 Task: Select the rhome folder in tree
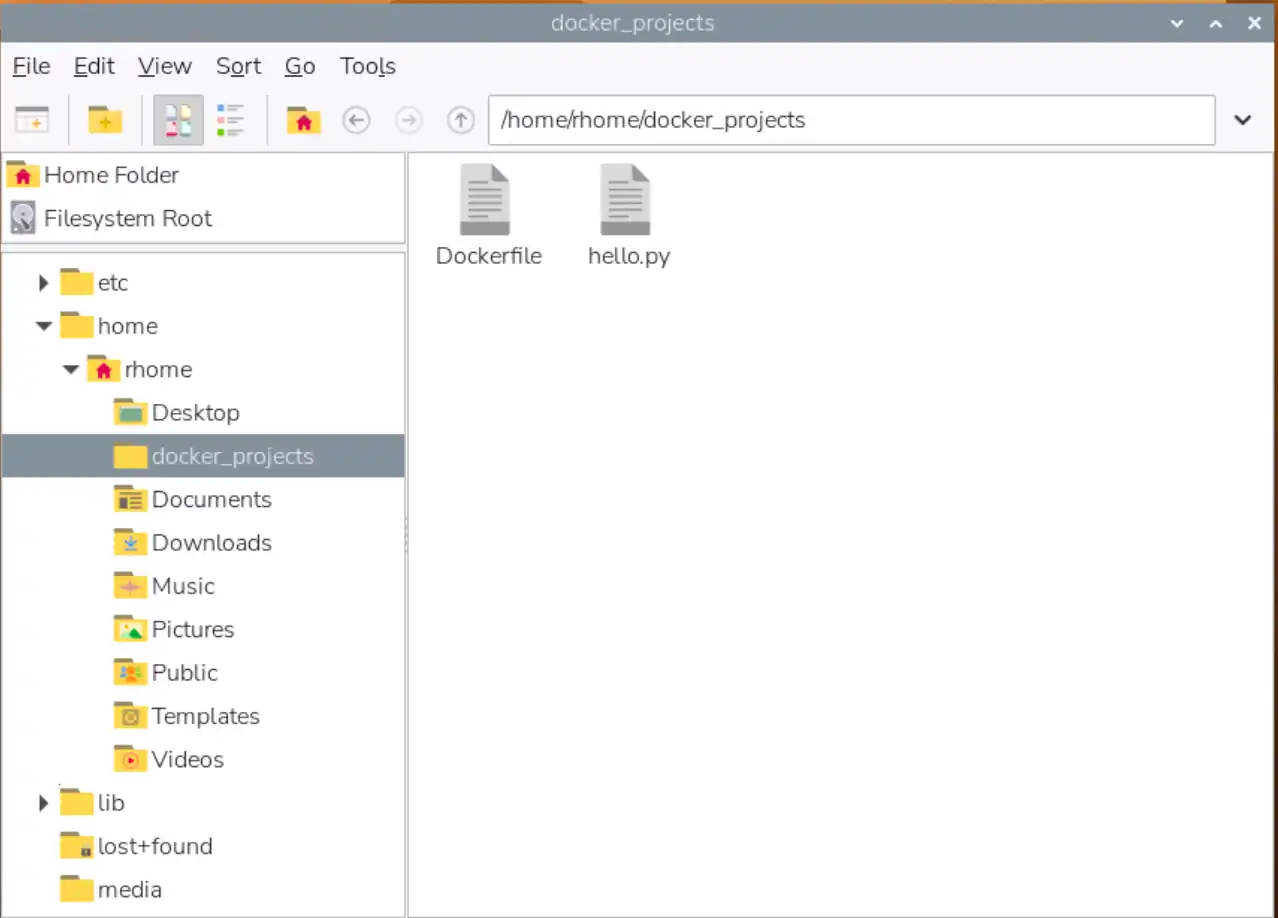(139, 369)
